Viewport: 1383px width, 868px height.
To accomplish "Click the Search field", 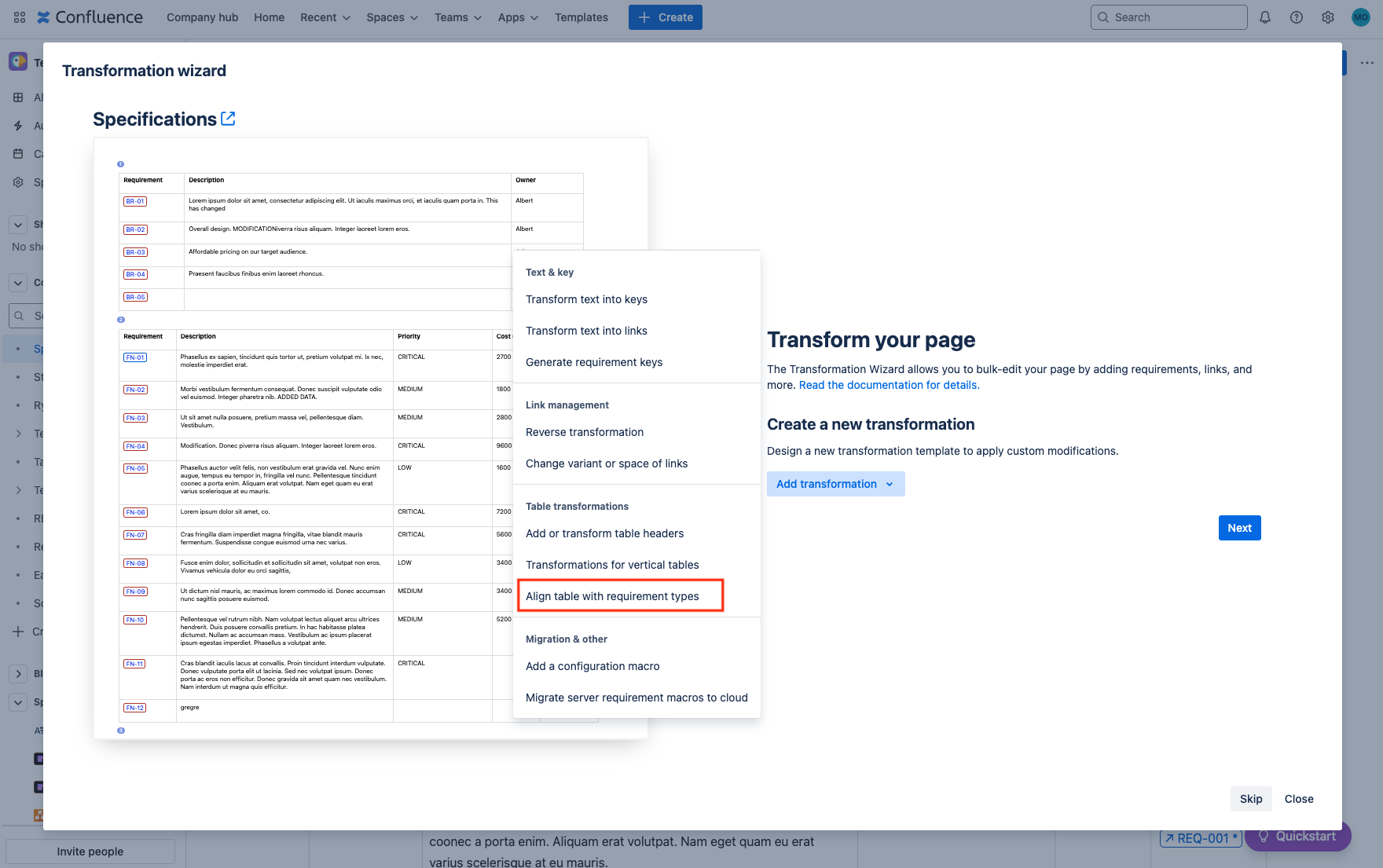I will (1168, 16).
